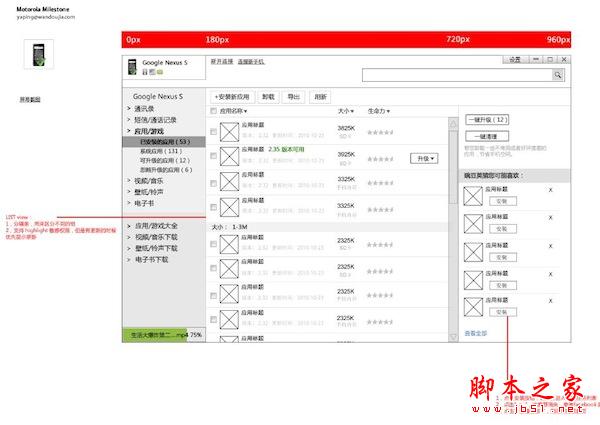Tick the checkbox in the 3825K app row
Screen dimensions: 600x425
coord(214,132)
